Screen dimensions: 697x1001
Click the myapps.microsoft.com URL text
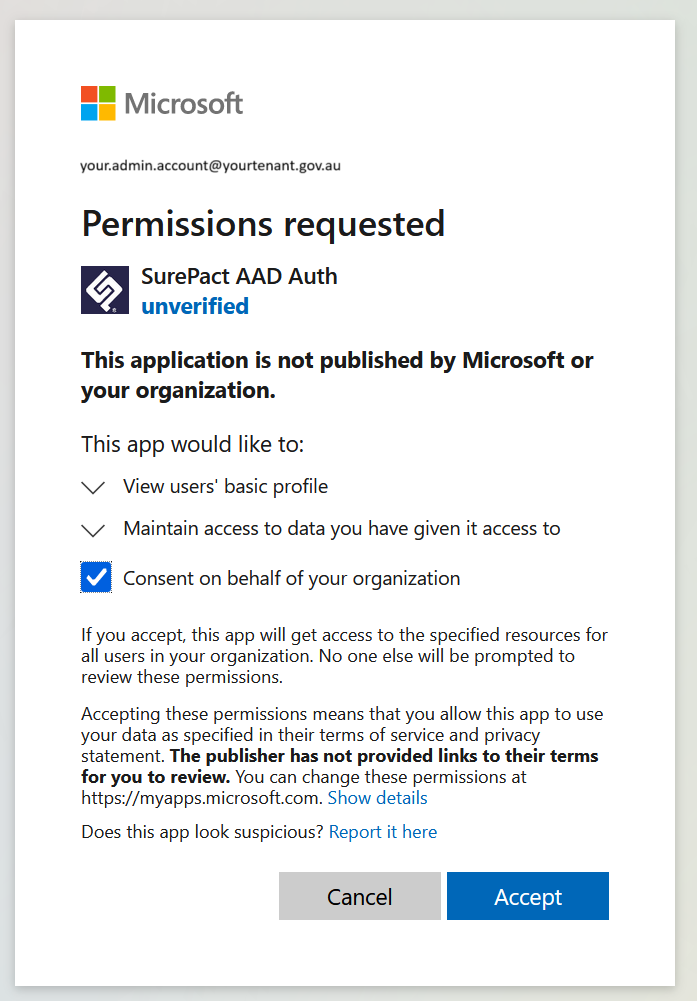coord(200,798)
